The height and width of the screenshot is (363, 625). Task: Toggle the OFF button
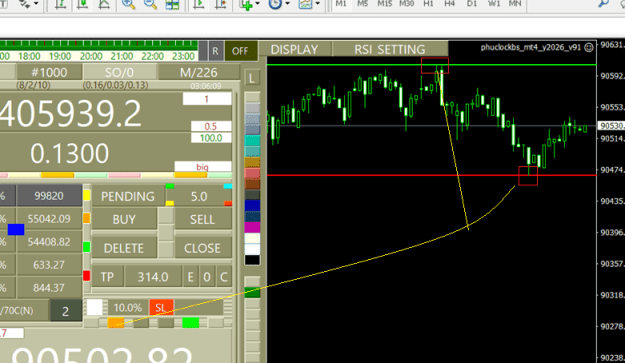point(240,51)
